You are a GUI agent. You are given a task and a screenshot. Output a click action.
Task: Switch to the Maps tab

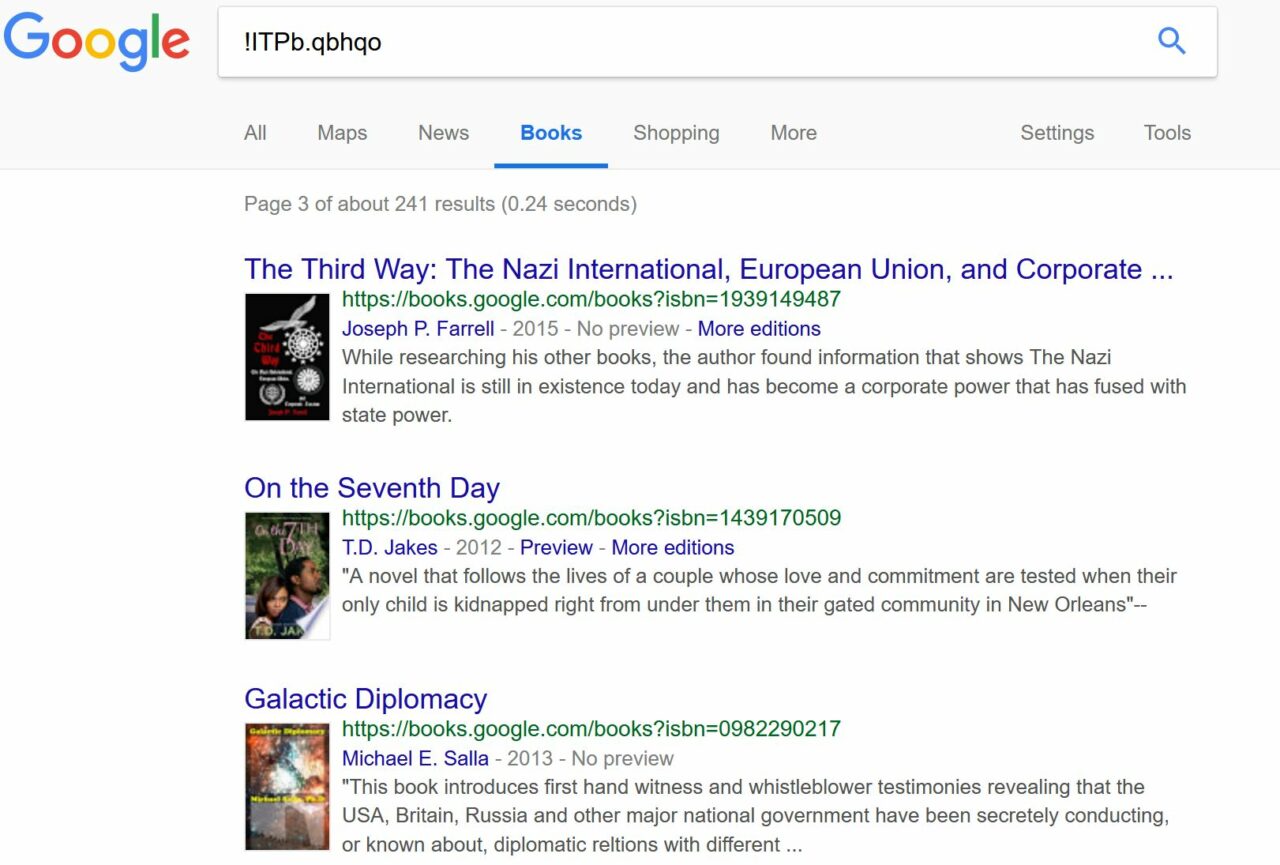coord(342,133)
